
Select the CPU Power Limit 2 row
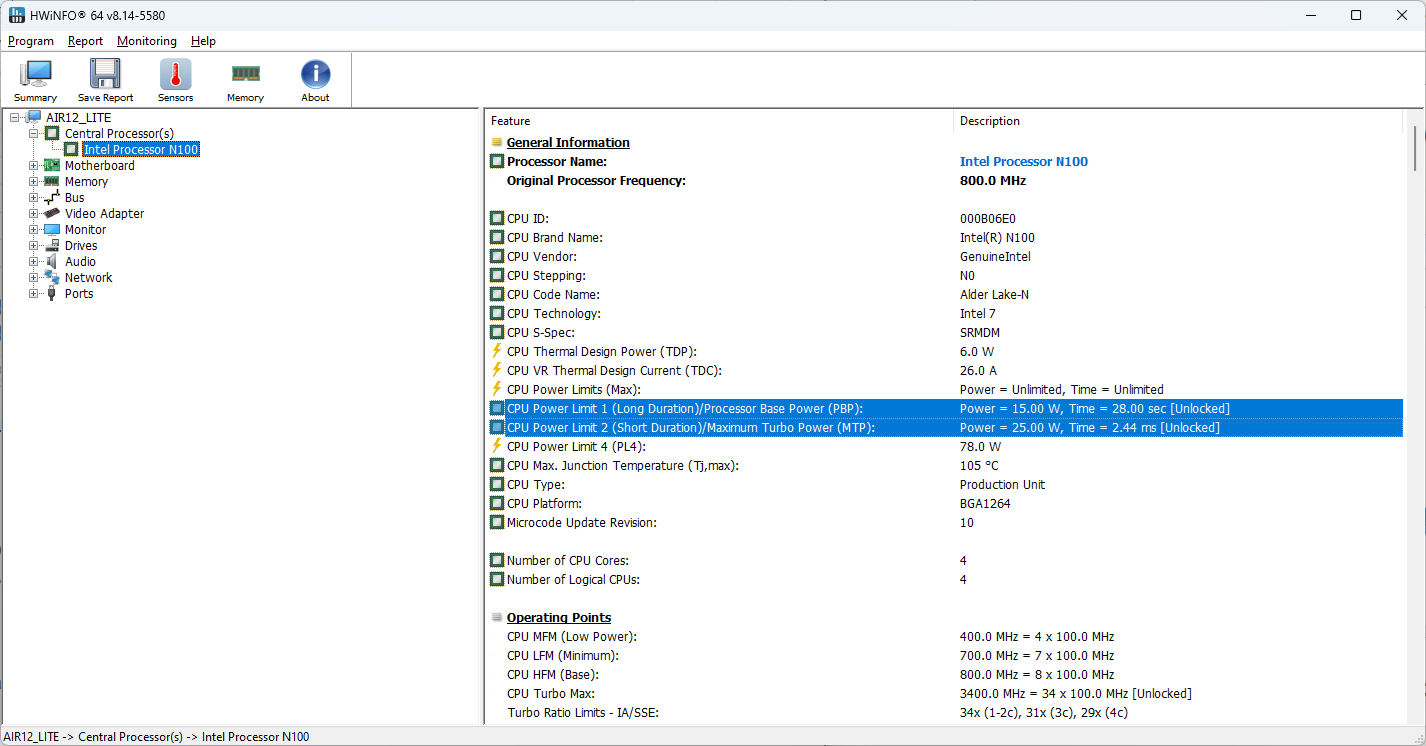click(945, 427)
